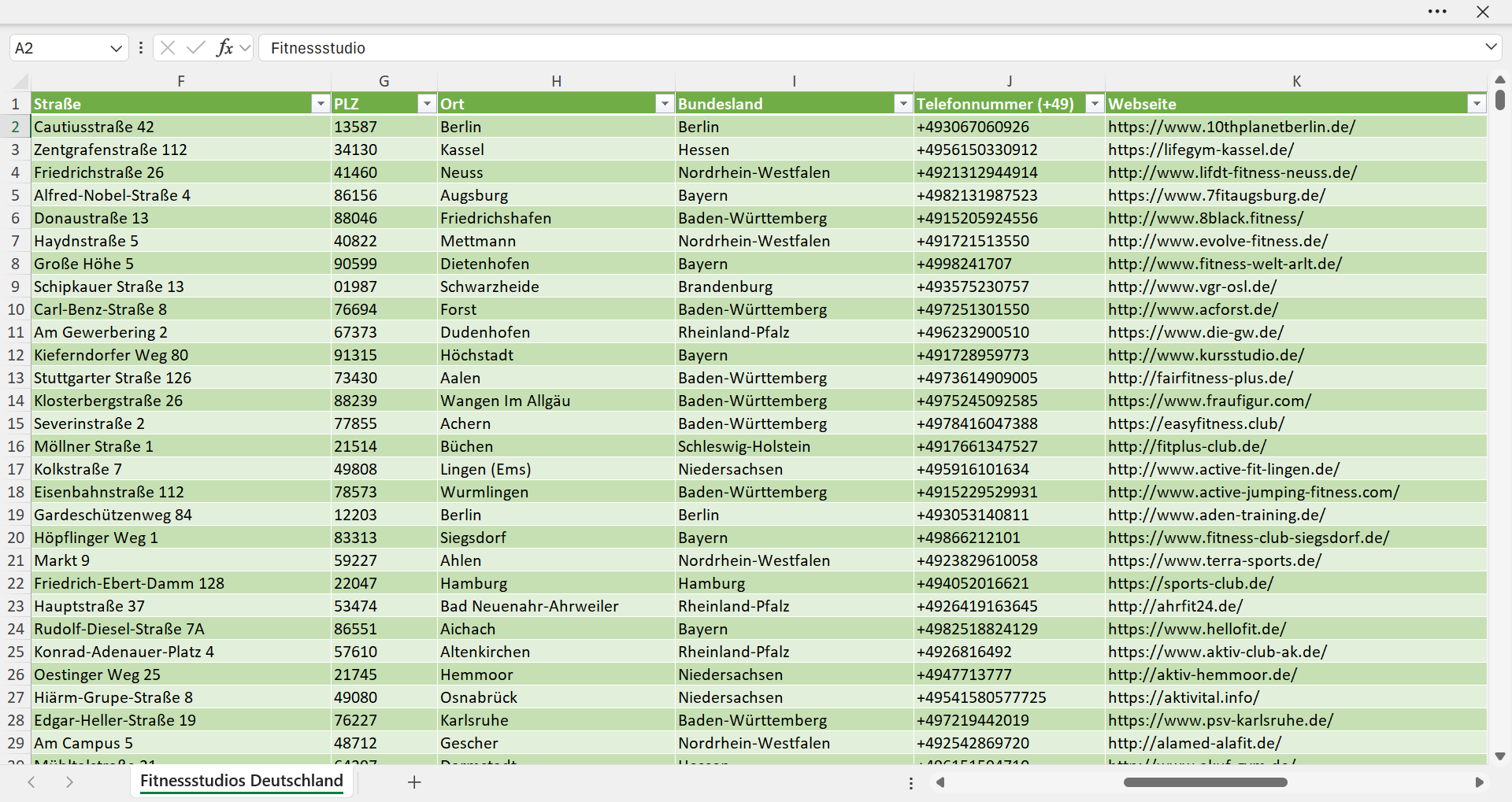
Task: Open the link https://lifegym-kassel.de/
Action: pos(1201,150)
